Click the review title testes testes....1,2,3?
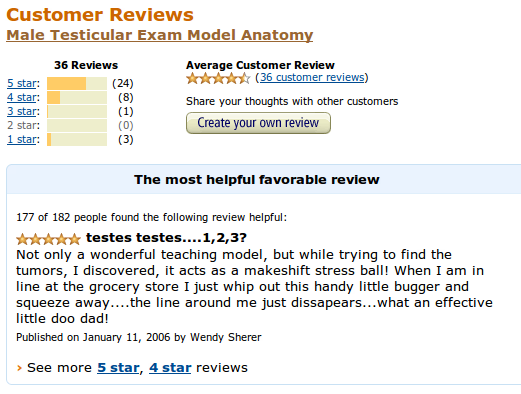Image resolution: width=521 pixels, height=394 pixels. click(x=166, y=238)
